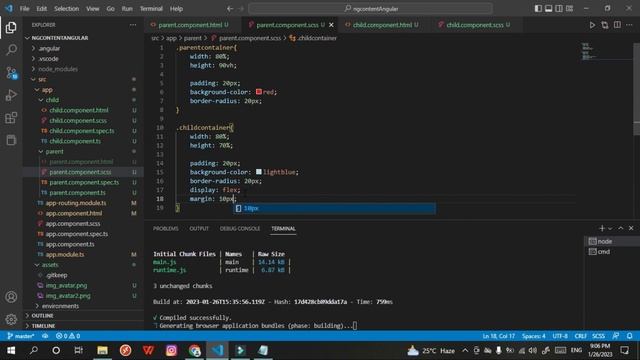Screen dimensions: 640x360
Task: Switch to parent.component.html tab
Action: coord(193,25)
